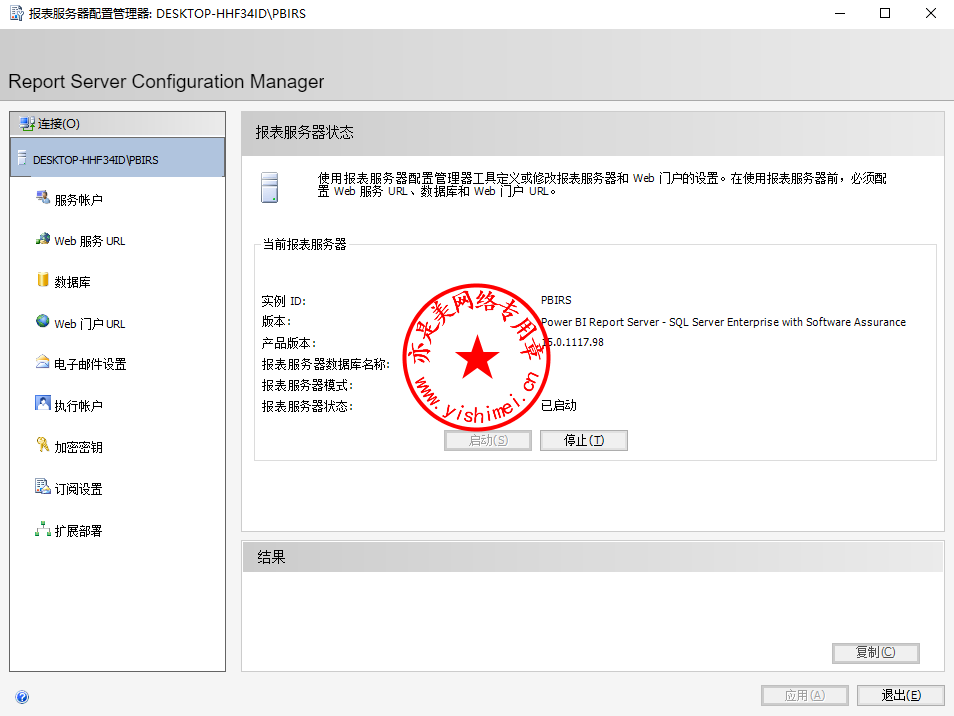954x716 pixels.
Task: Click the 结果 results heading
Action: pyautogui.click(x=271, y=557)
